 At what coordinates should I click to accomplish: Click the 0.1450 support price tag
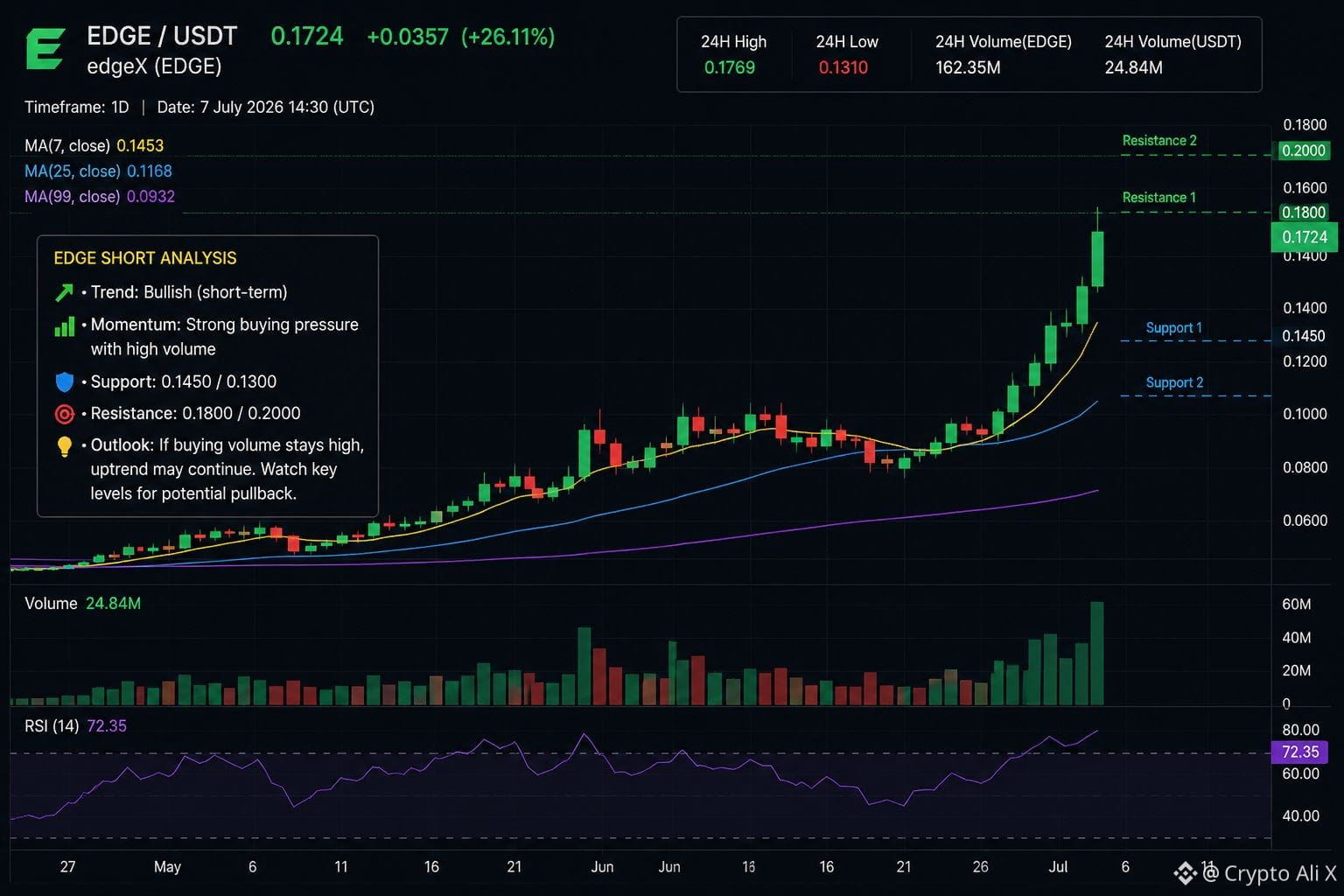(x=1304, y=336)
